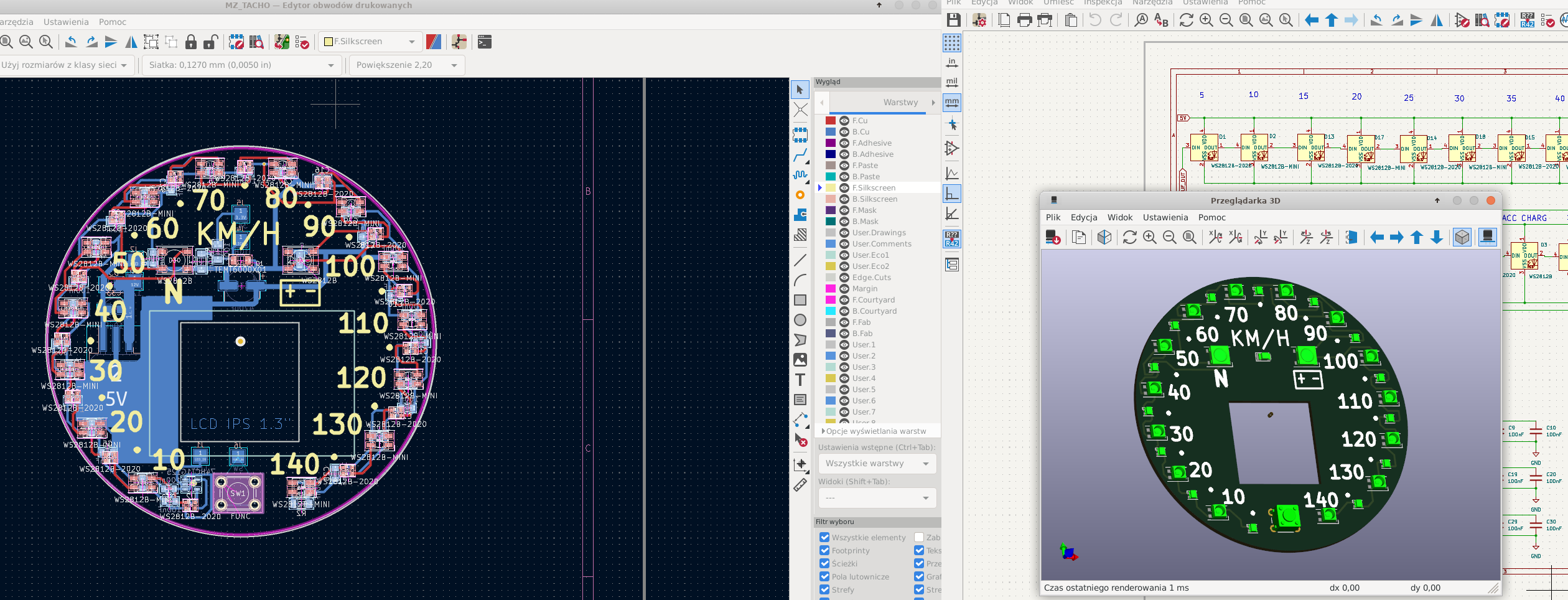The image size is (1568, 600).
Task: Open Ustawienia menu in PCB editor
Action: click(66, 22)
